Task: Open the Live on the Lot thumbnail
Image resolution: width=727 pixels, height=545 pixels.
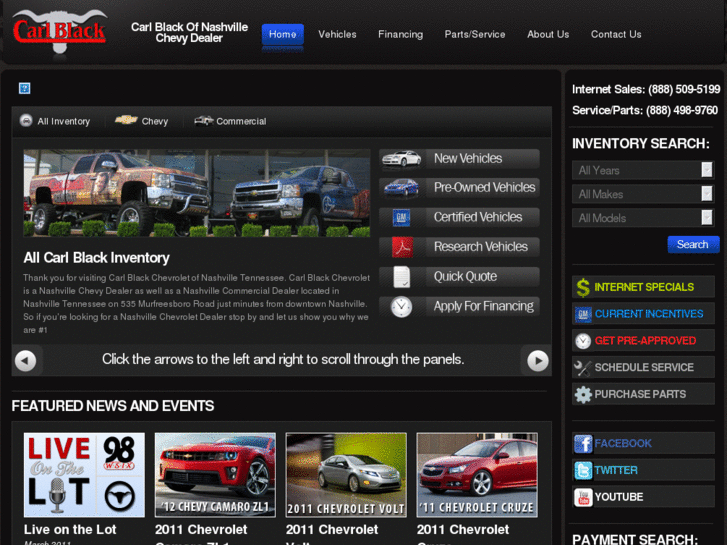Action: point(84,475)
